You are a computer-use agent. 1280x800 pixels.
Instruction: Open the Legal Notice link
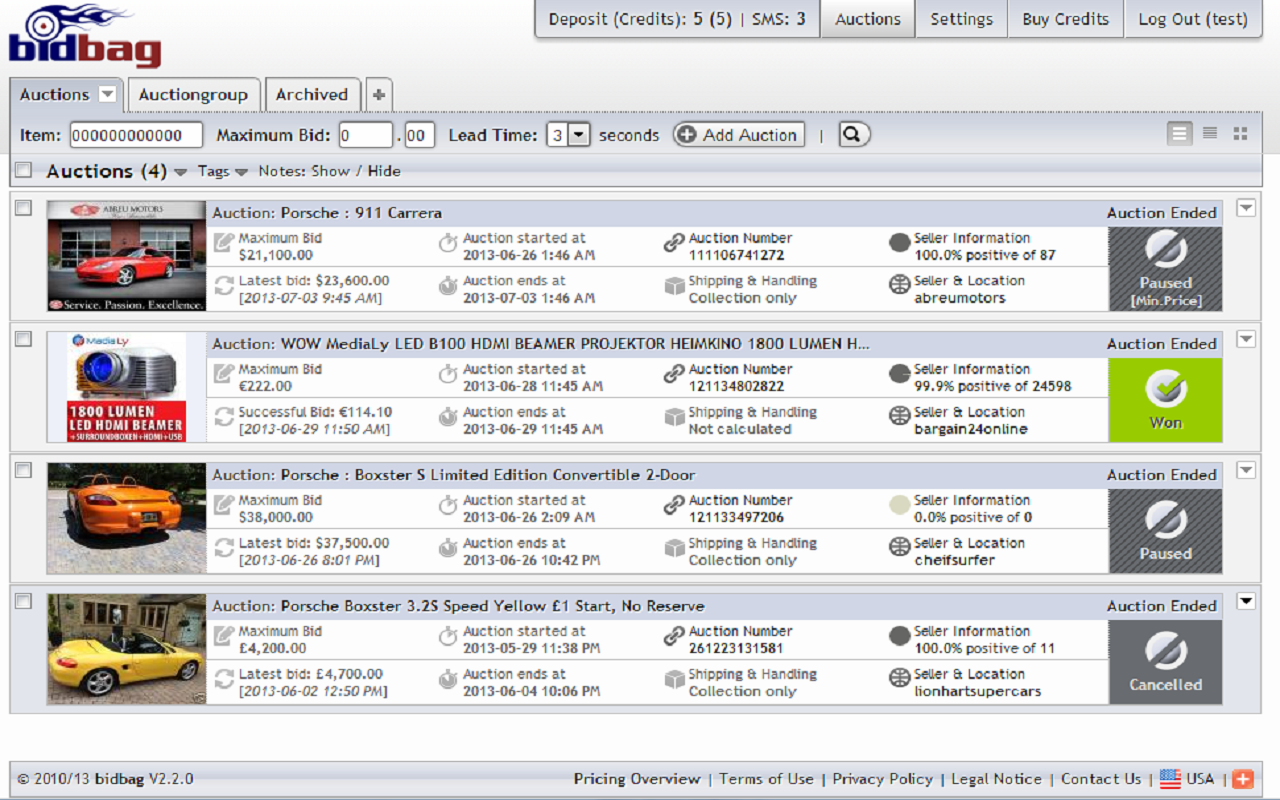point(996,779)
